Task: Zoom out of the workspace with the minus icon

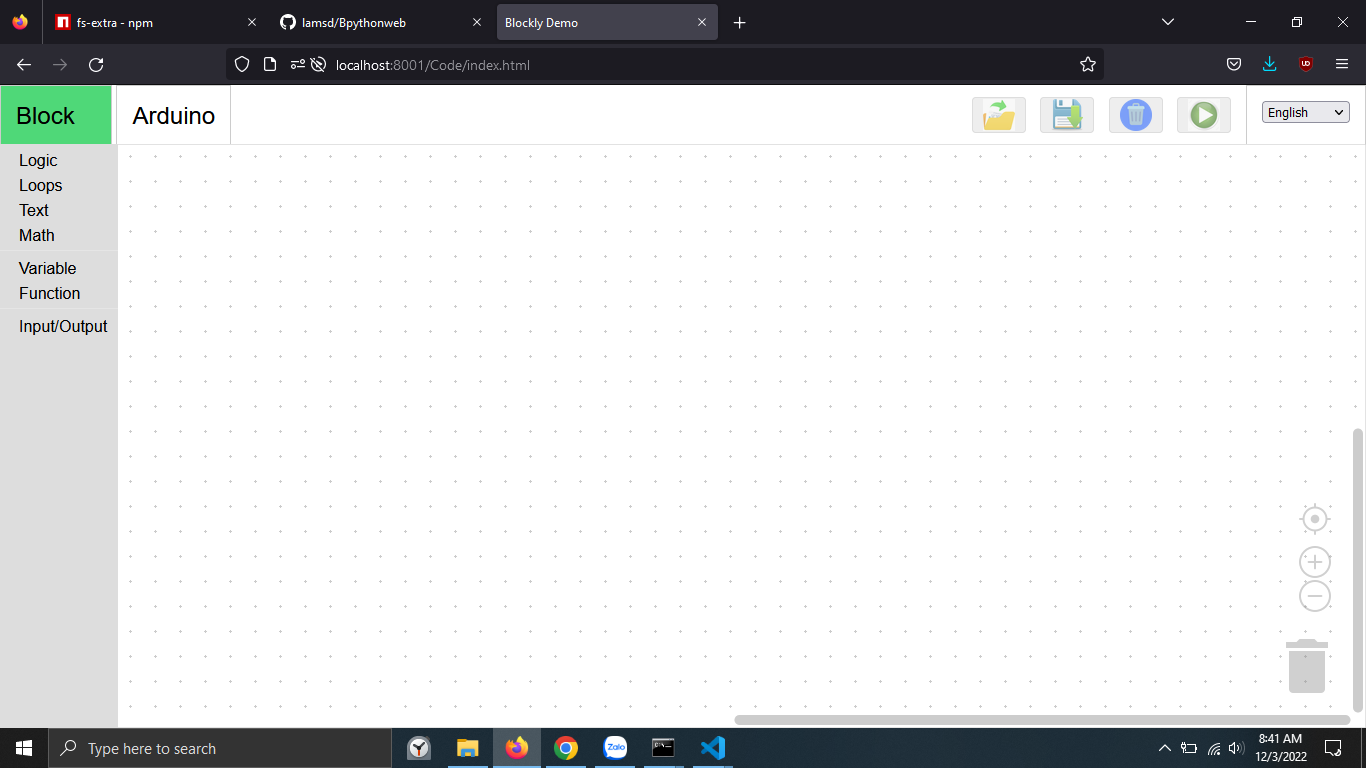Action: (x=1315, y=596)
